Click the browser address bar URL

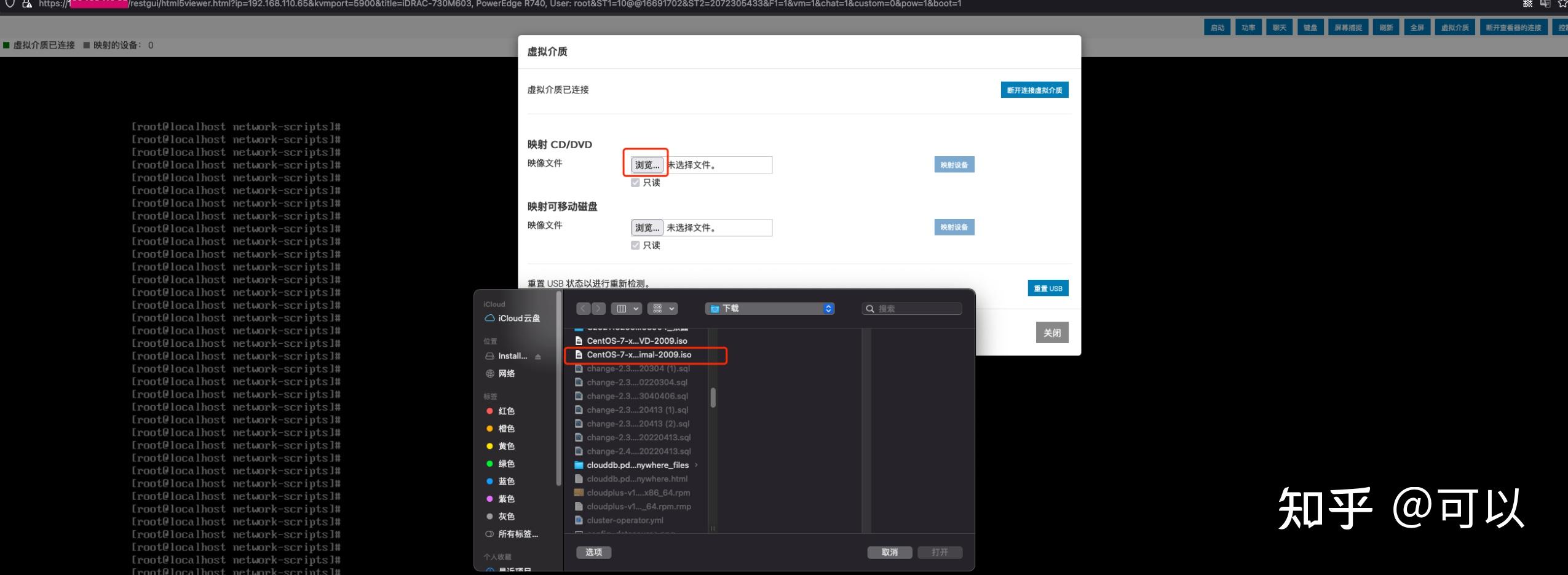(499, 4)
